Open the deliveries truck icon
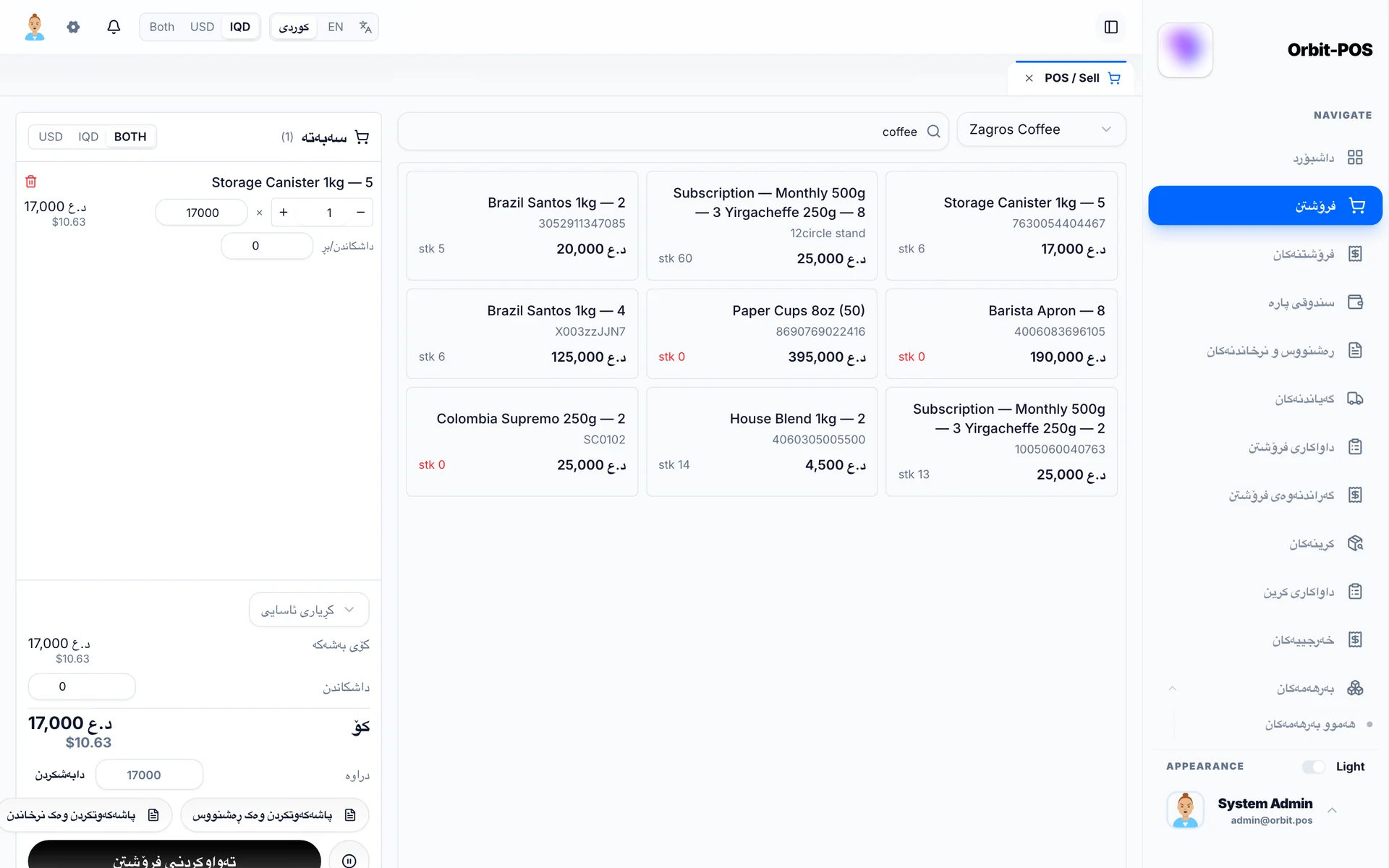This screenshot has height=868, width=1389. coord(1355,399)
